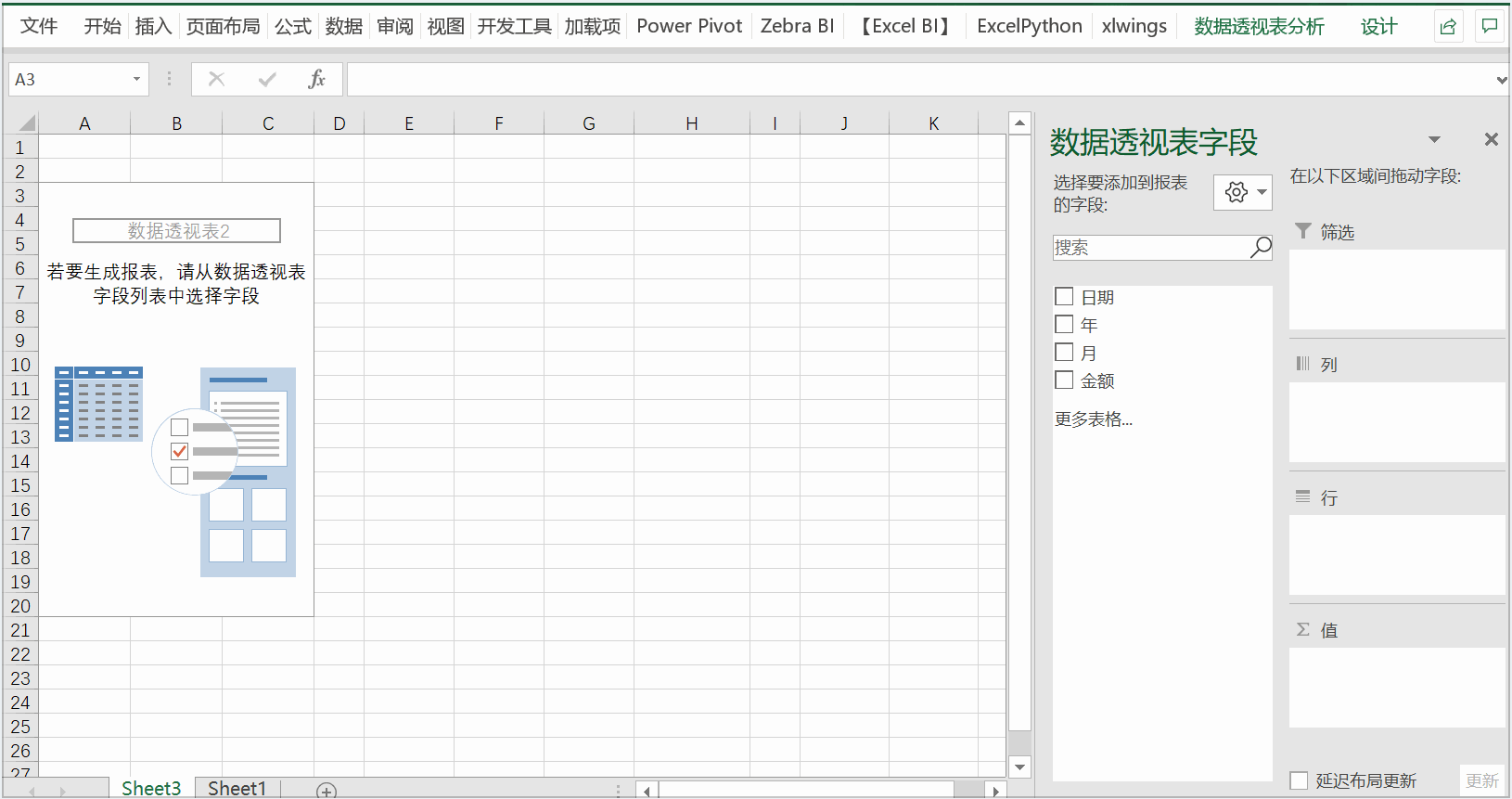Viewport: 1512px width, 799px height.
Task: Expand the Name Box dropdown
Action: 136,80
